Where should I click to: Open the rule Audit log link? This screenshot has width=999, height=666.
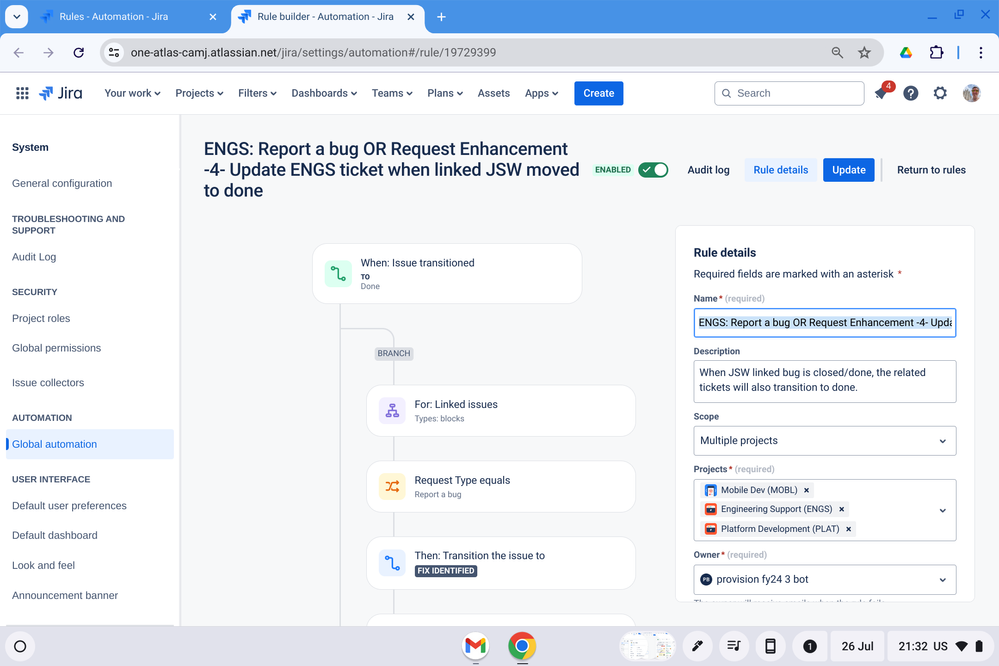tap(708, 170)
